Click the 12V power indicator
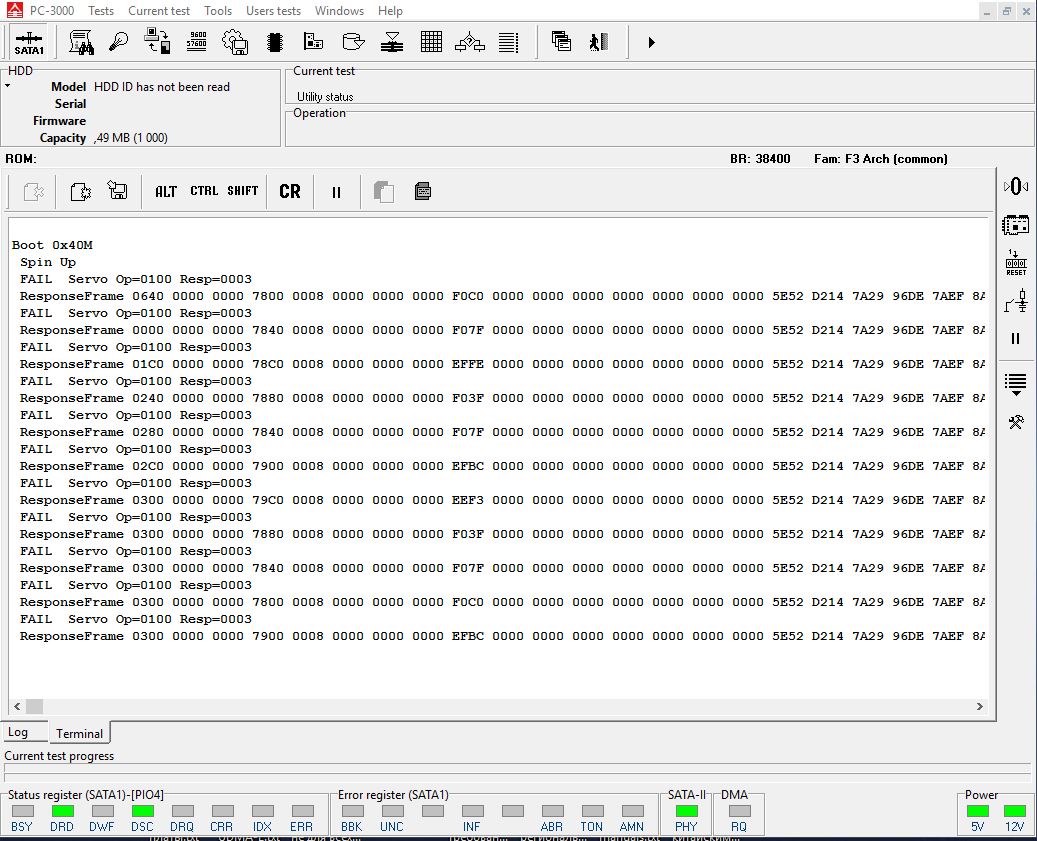The image size is (1037, 841). (1015, 811)
